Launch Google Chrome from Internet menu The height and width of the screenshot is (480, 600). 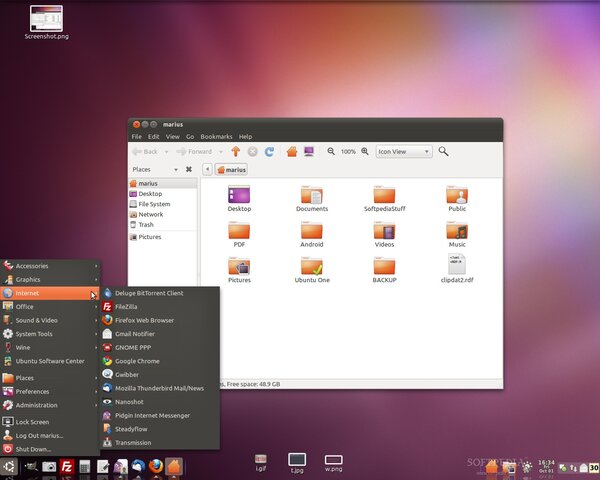point(160,361)
